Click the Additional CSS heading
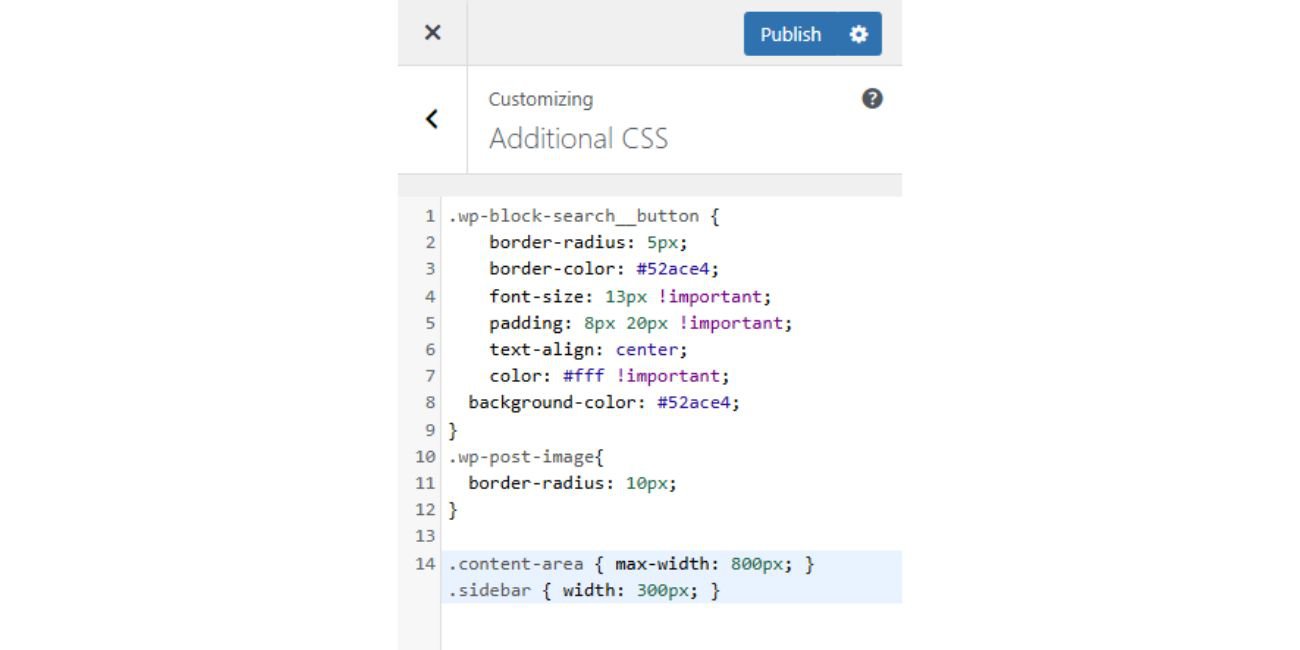The image size is (1300, 650). pyautogui.click(x=578, y=138)
